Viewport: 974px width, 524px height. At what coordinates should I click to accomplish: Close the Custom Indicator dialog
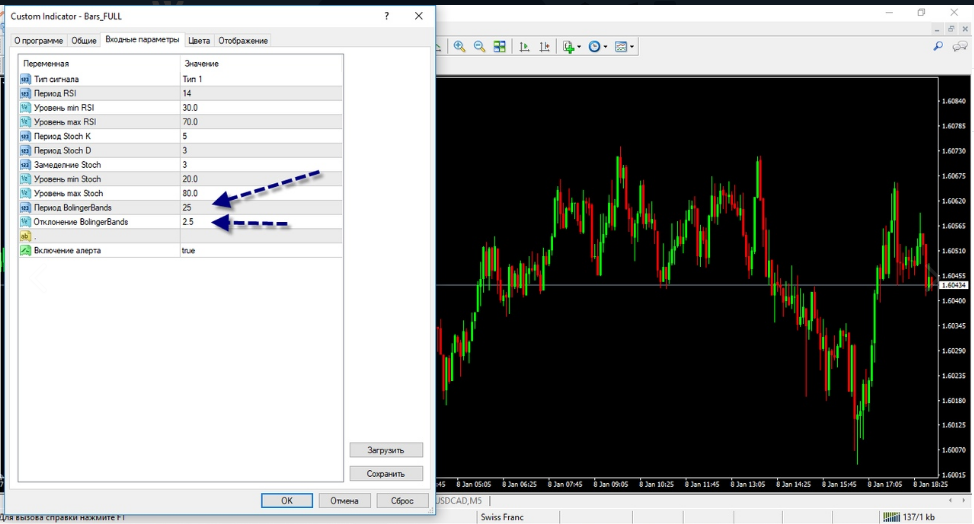[x=419, y=16]
